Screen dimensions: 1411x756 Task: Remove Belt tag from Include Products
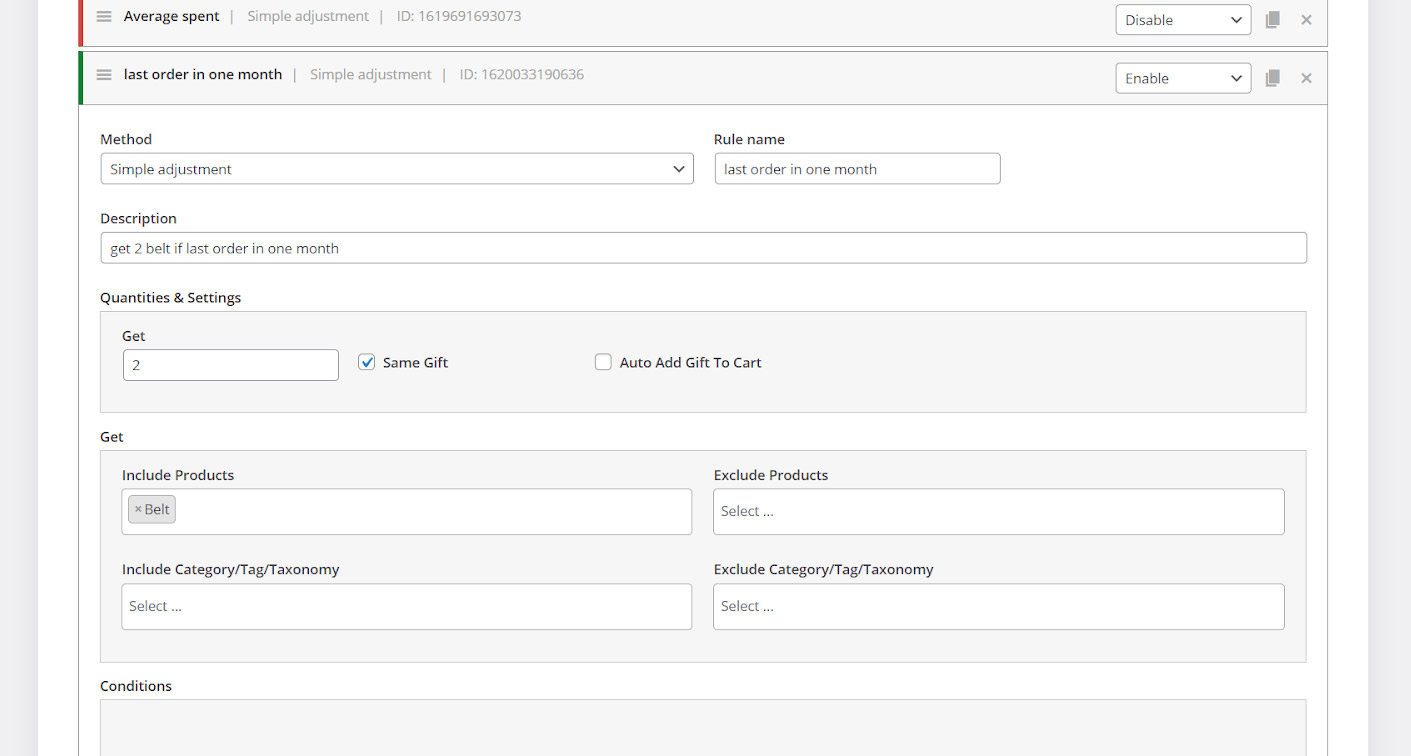[x=138, y=510]
